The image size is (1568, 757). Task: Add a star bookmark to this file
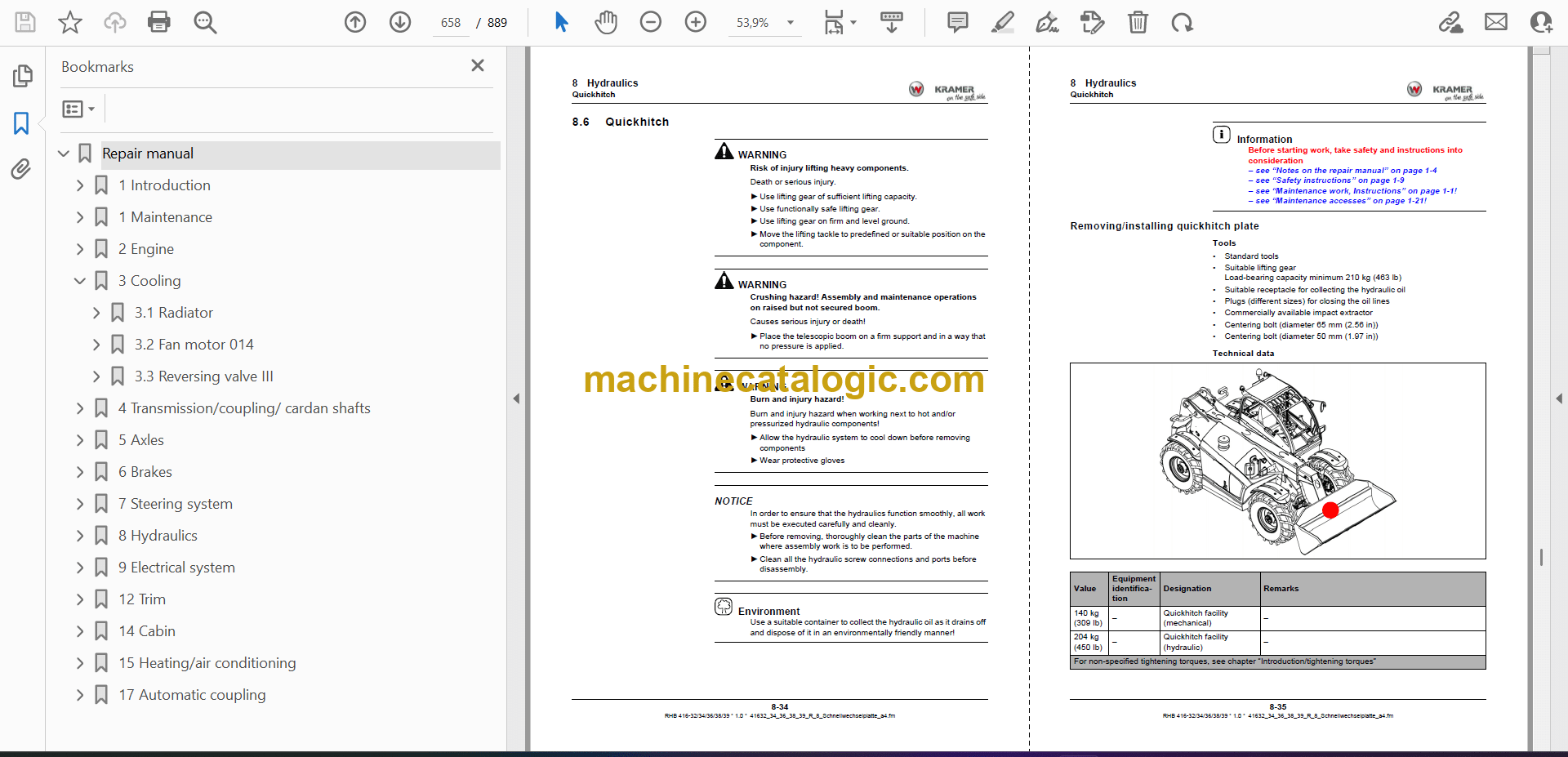pos(70,22)
